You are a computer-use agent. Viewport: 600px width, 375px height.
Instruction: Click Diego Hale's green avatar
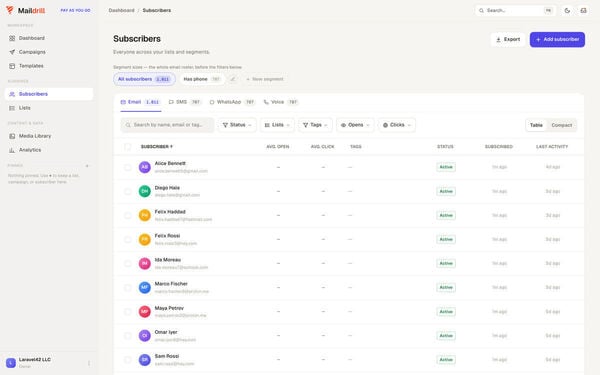click(145, 191)
